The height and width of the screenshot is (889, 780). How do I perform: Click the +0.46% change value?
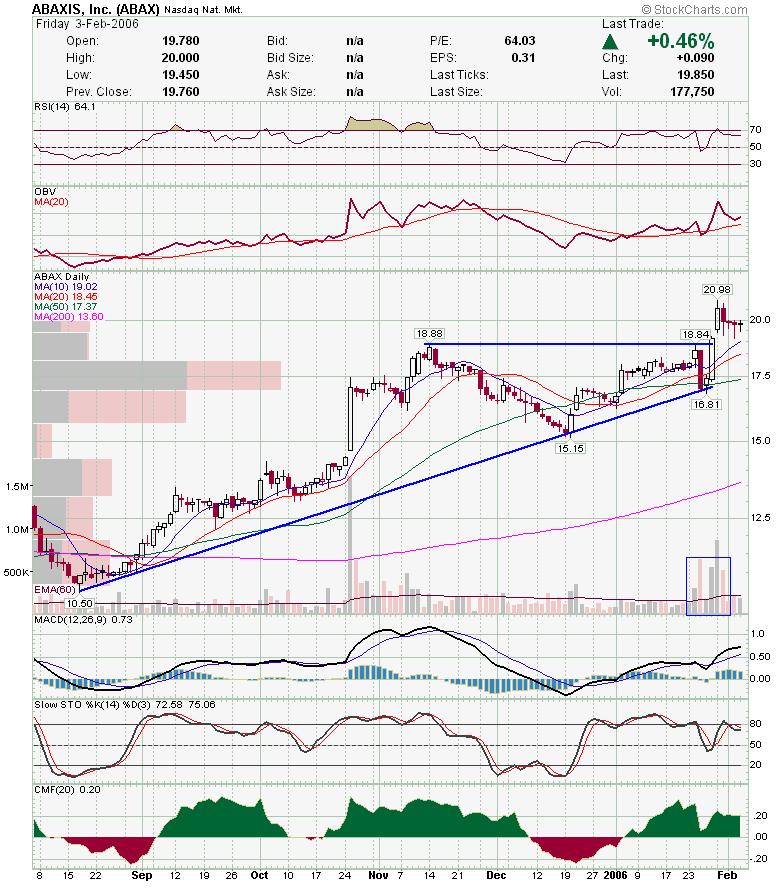(680, 41)
